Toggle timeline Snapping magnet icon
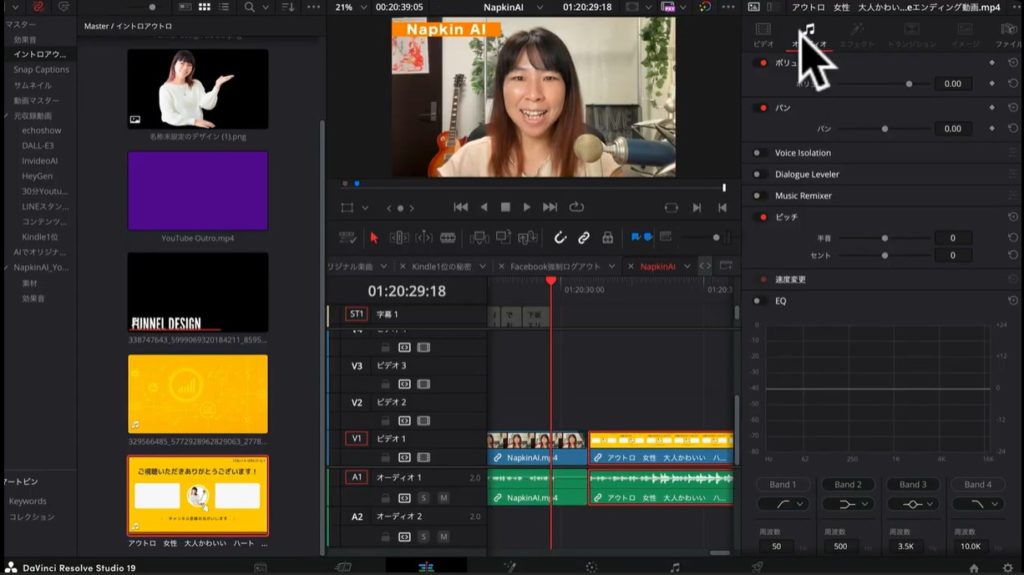1024x575 pixels. point(560,237)
